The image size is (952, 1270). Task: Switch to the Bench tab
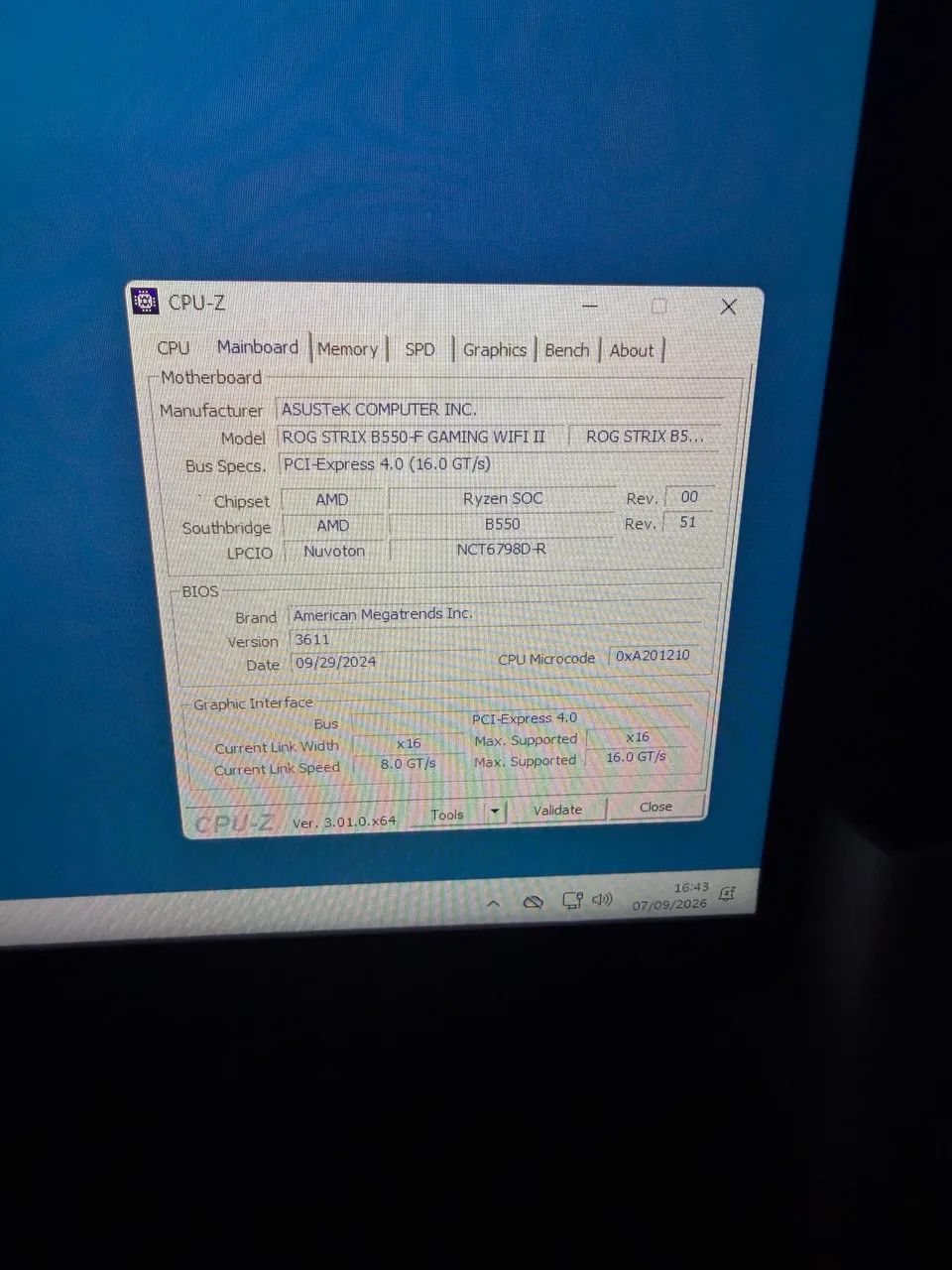pos(567,350)
